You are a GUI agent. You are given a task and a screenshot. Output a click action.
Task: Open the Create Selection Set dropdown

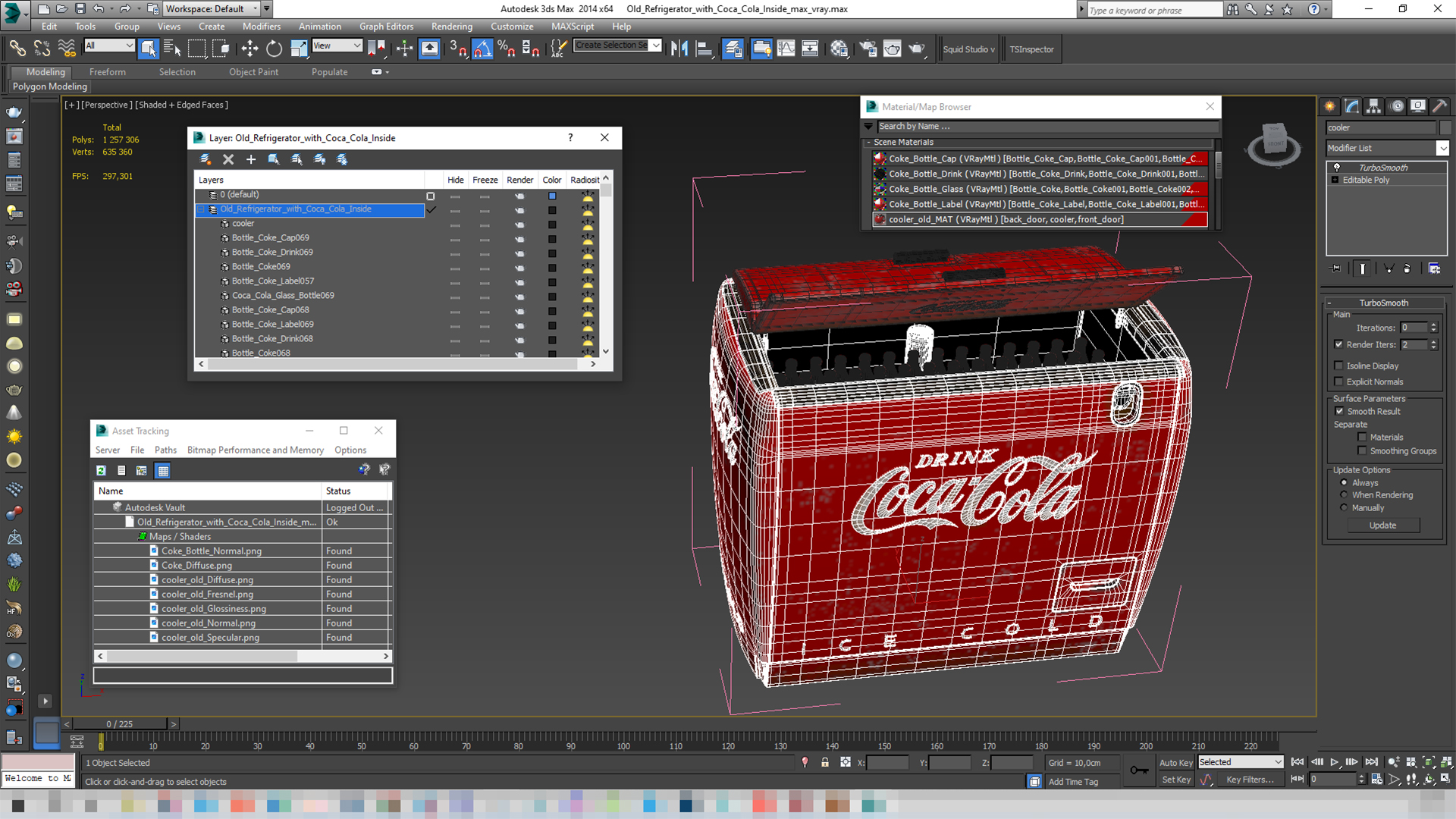(617, 45)
